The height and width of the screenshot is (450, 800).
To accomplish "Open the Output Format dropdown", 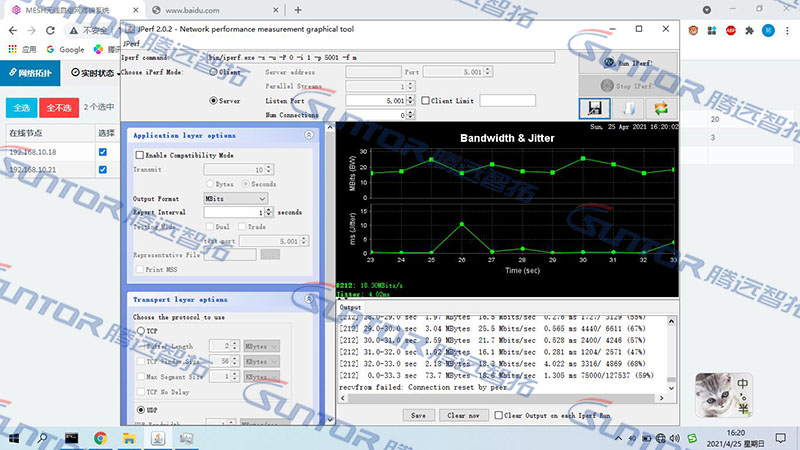I will tap(238, 198).
